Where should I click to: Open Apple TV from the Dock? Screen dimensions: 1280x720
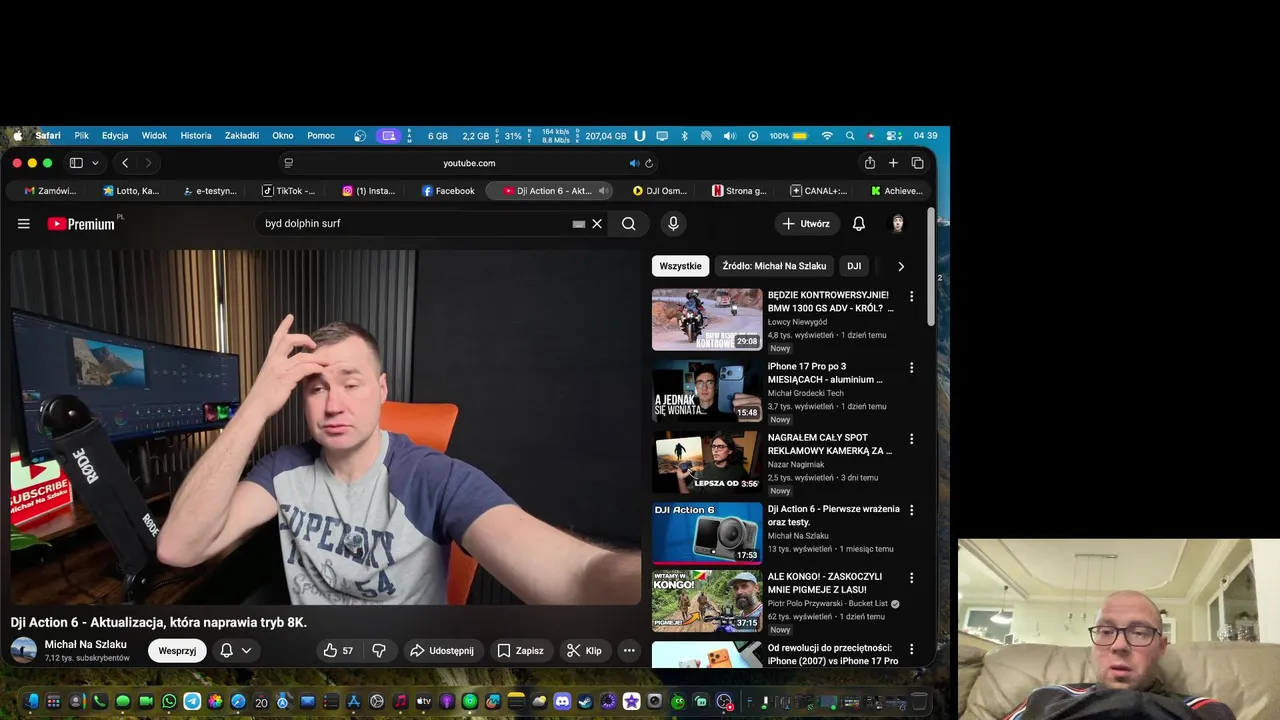pyautogui.click(x=424, y=702)
